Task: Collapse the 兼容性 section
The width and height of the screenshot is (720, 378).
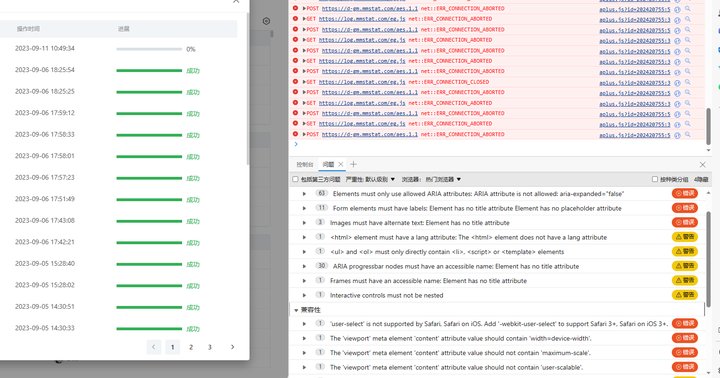Action: [296, 310]
